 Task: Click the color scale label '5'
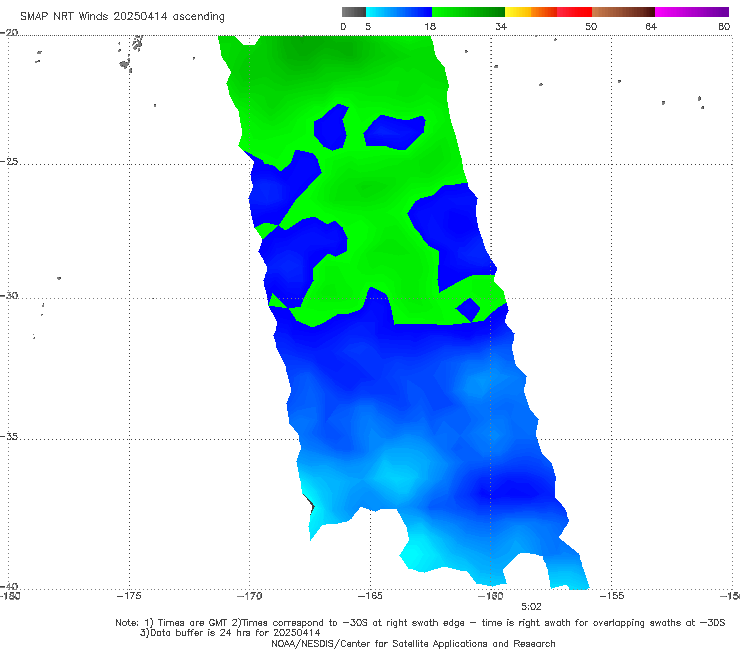368,26
